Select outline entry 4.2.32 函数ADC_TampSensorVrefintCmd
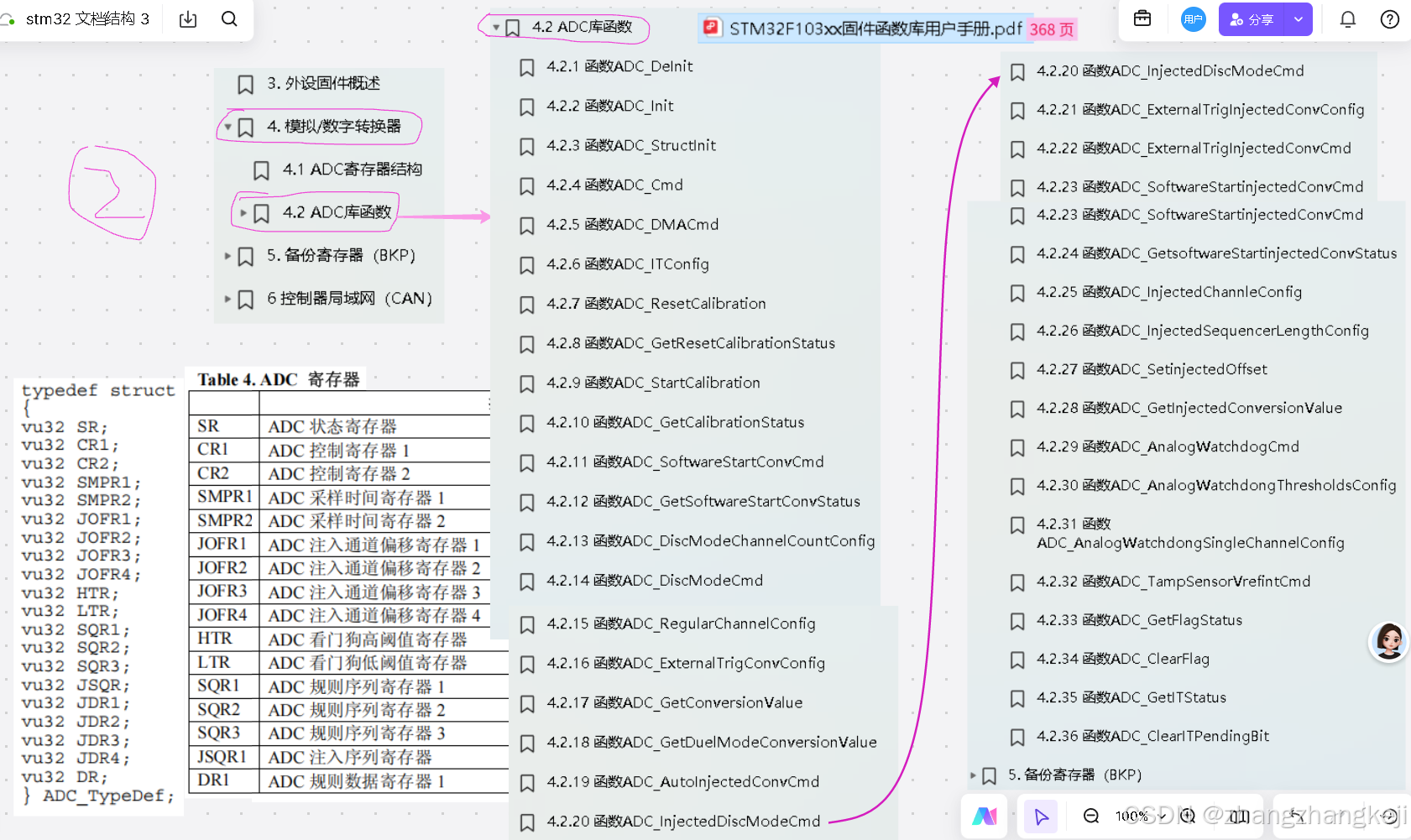This screenshot has height=840, width=1411. coord(1173,582)
